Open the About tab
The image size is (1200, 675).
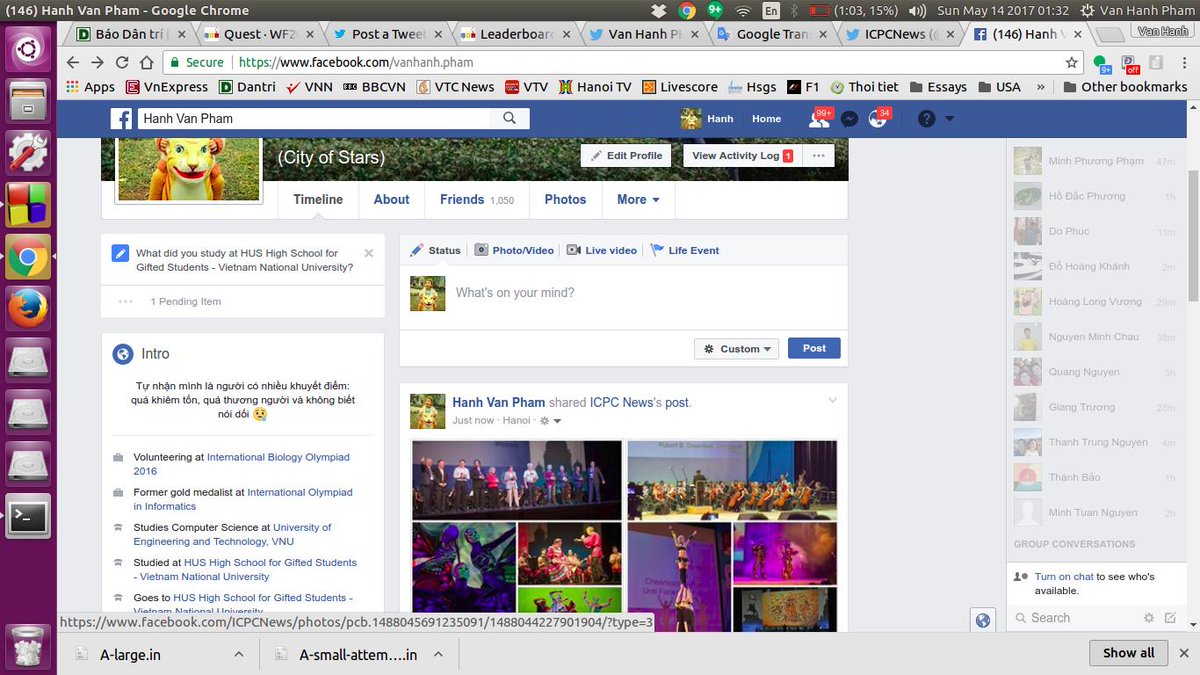tap(391, 199)
